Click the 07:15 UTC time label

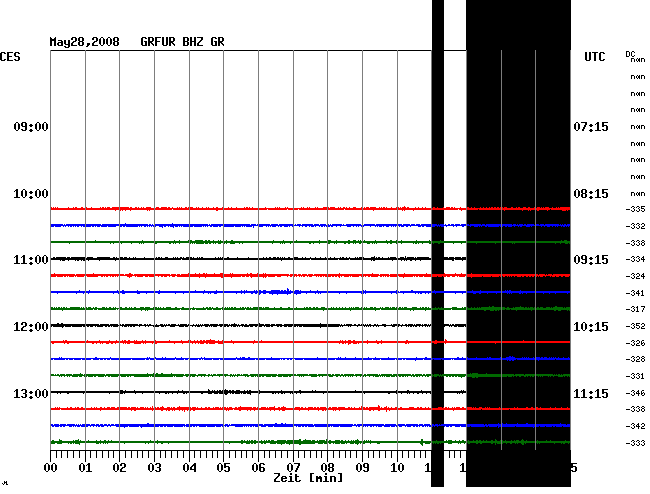point(591,127)
